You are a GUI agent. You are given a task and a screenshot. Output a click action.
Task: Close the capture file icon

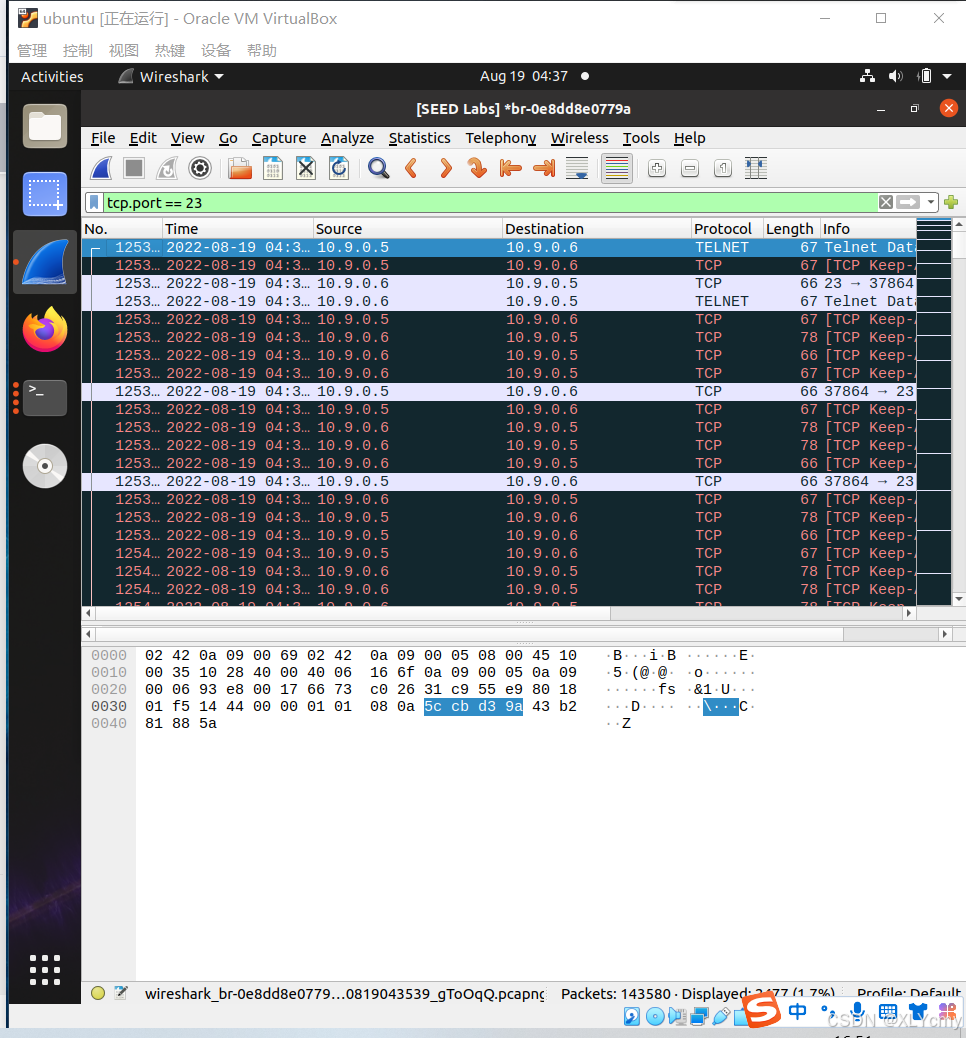(306, 168)
